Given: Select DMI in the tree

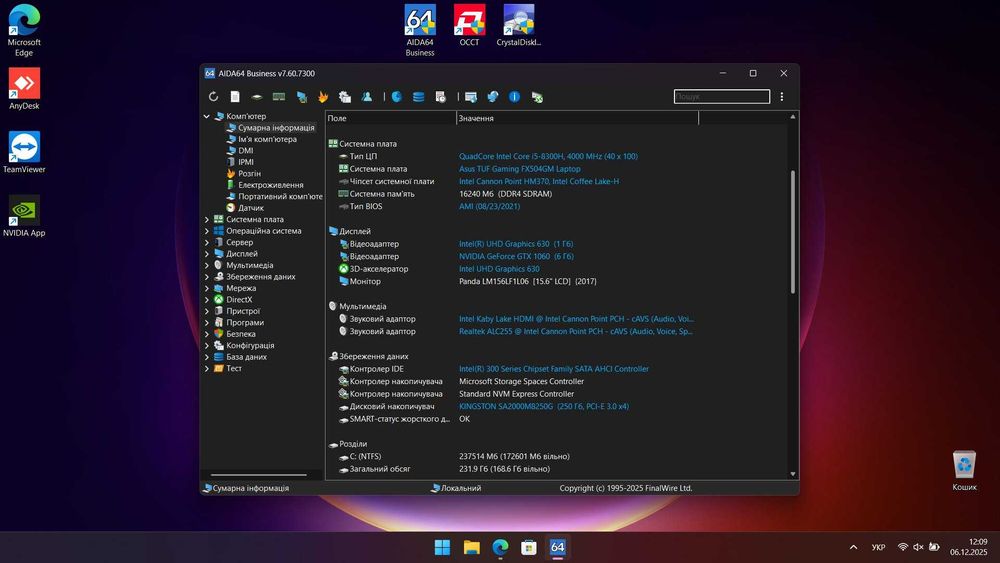Looking at the screenshot, I should [x=246, y=150].
